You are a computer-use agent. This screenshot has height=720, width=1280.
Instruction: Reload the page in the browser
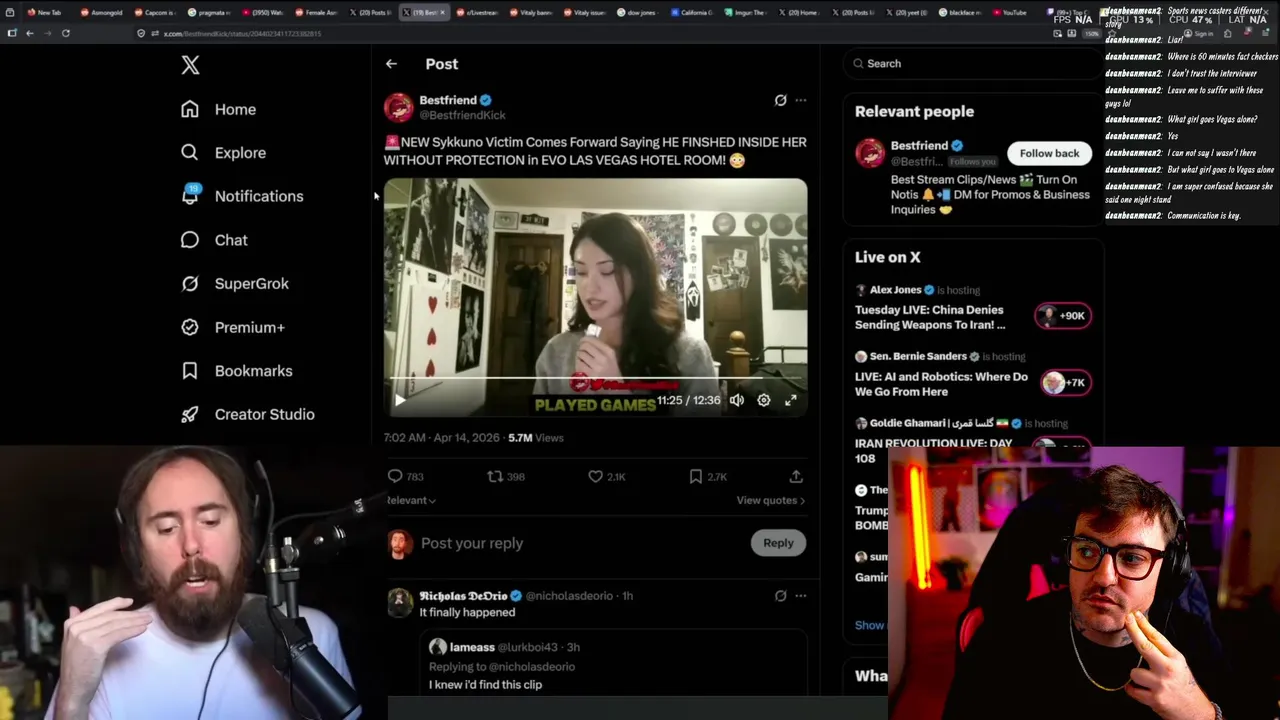pyautogui.click(x=66, y=33)
